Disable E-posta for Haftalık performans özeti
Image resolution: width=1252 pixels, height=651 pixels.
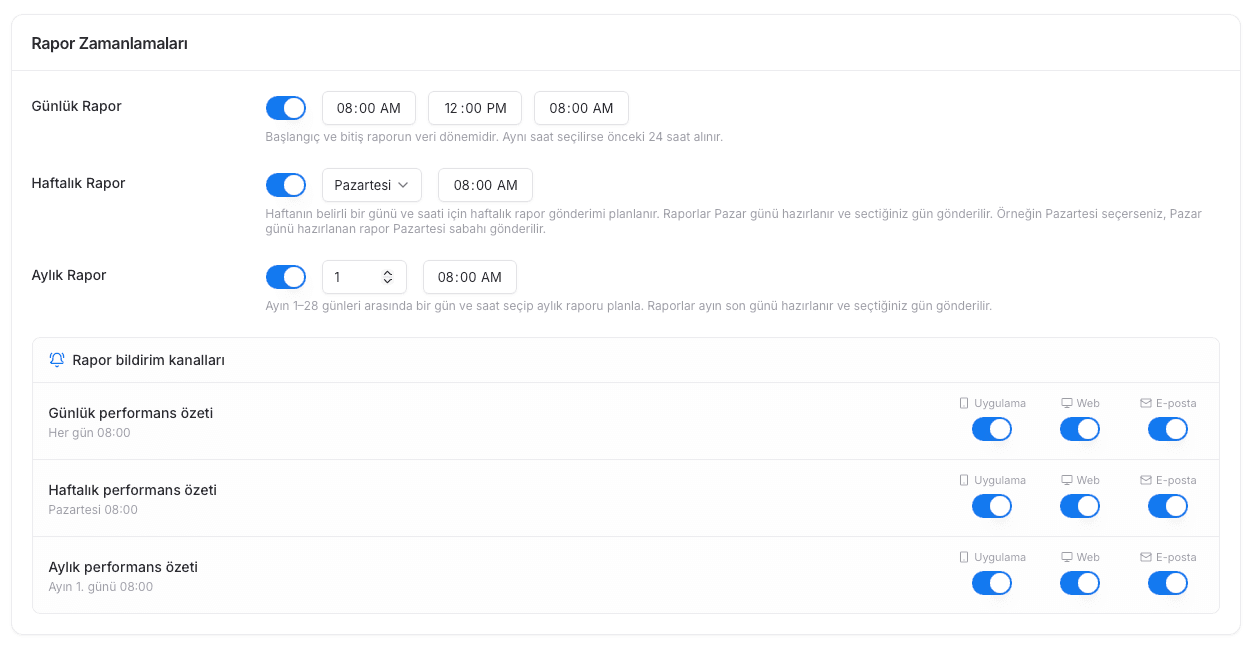(x=1168, y=506)
